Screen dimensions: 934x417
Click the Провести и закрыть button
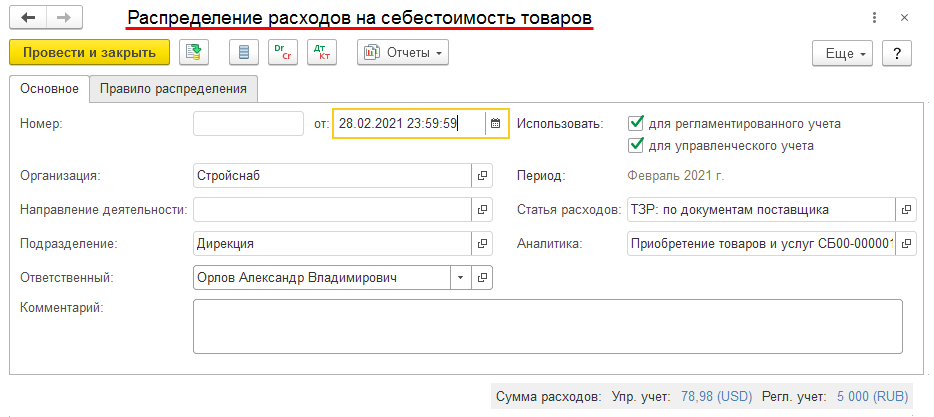pos(89,52)
